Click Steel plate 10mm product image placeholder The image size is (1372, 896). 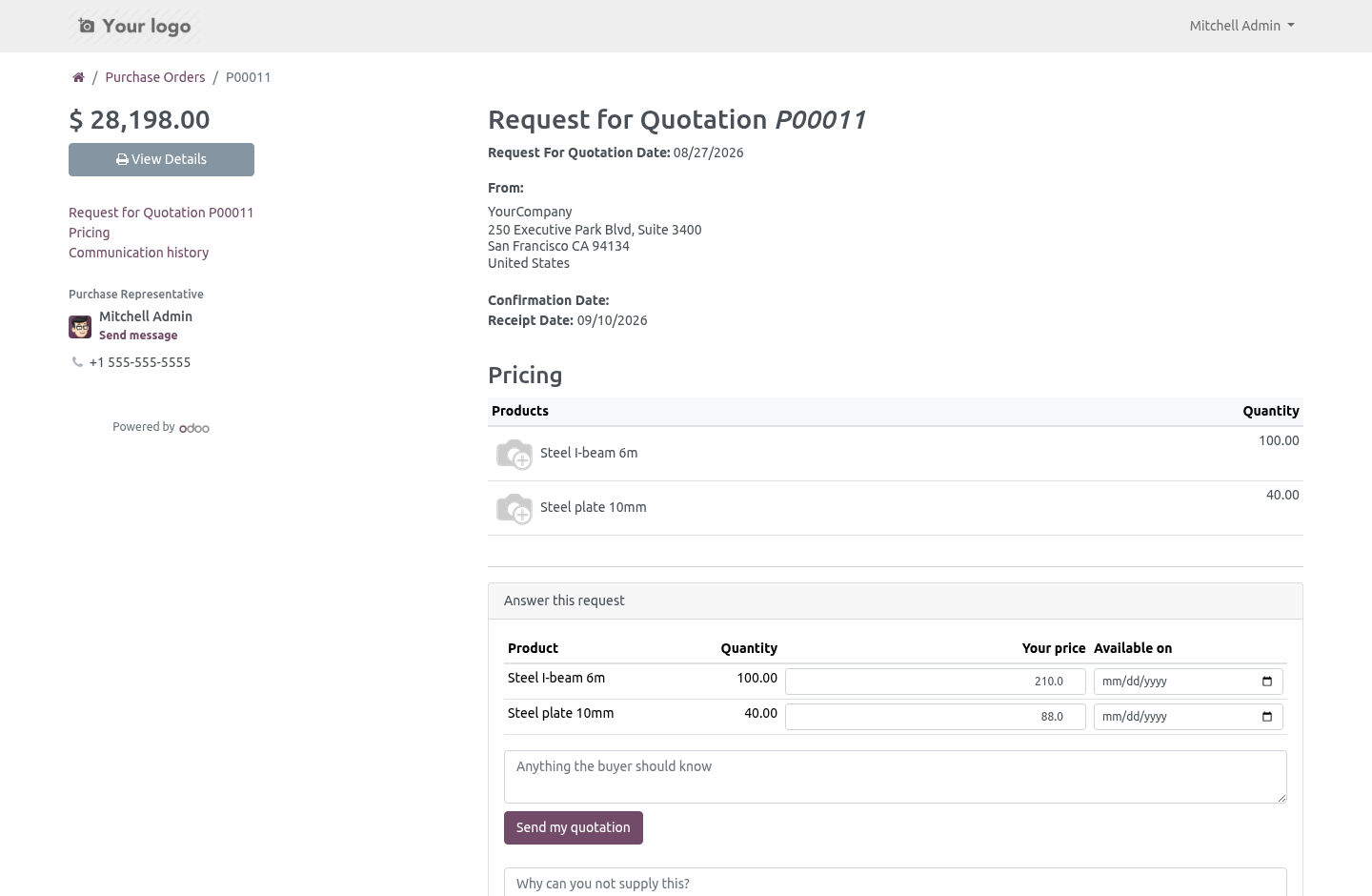click(x=514, y=508)
